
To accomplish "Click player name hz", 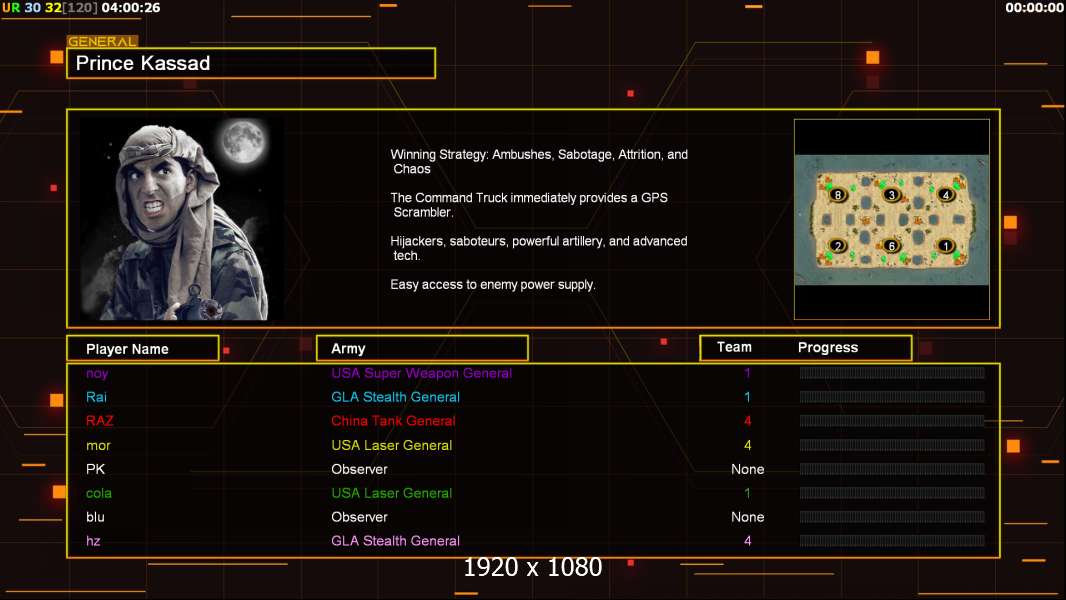I will (x=93, y=541).
